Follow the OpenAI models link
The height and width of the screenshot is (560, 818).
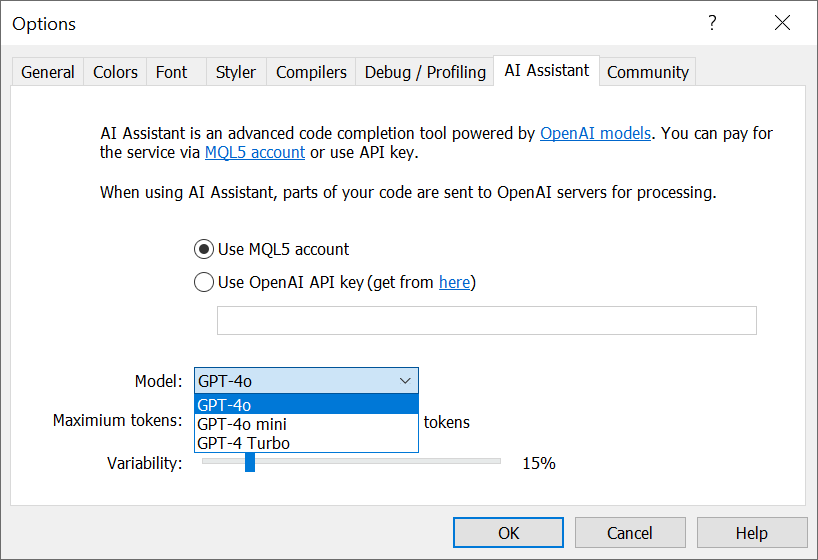[595, 134]
